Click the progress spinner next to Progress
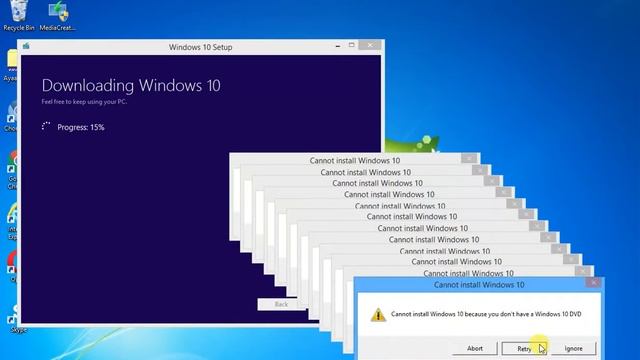 coord(46,127)
